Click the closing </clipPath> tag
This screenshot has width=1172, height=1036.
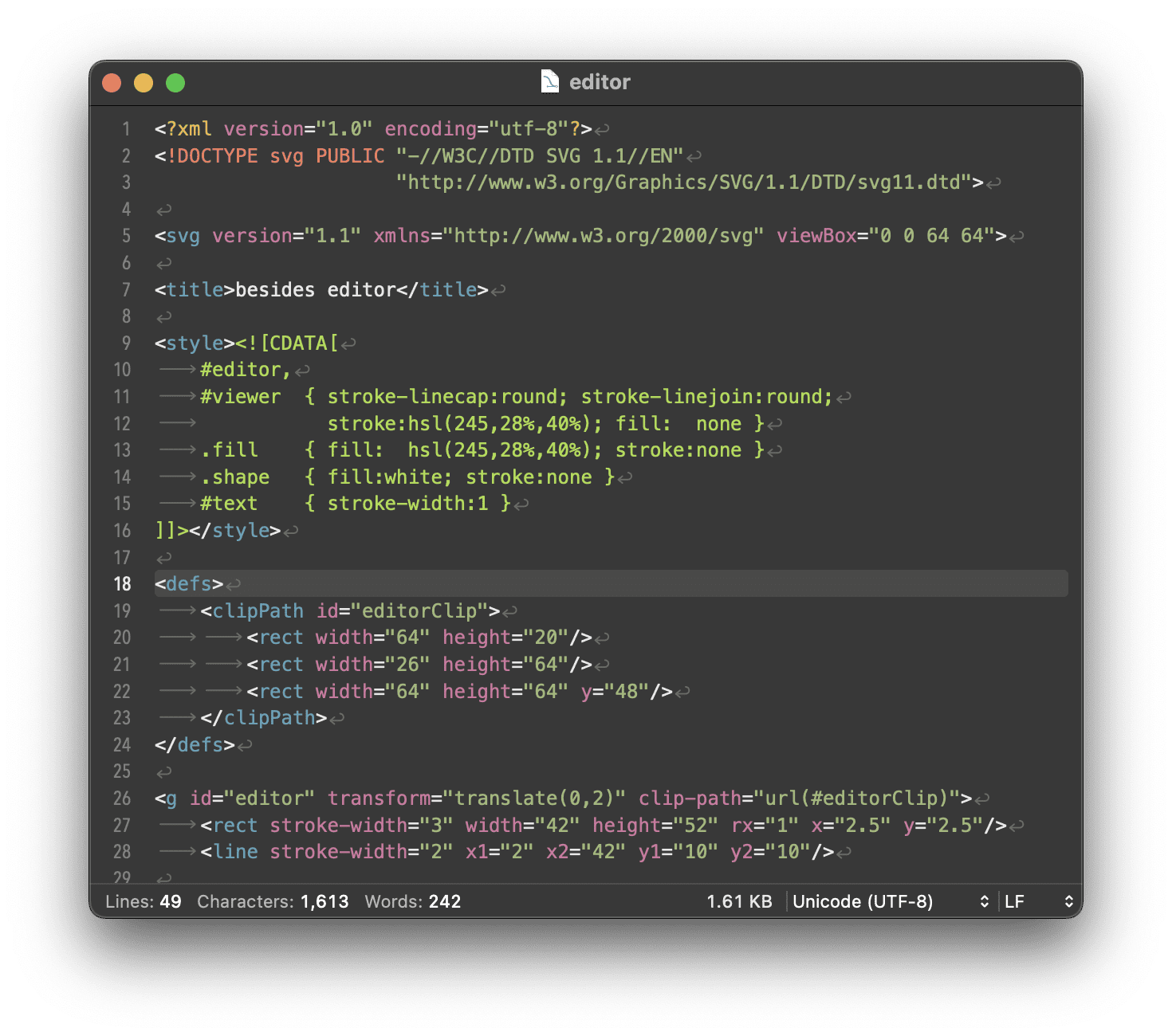tap(264, 718)
